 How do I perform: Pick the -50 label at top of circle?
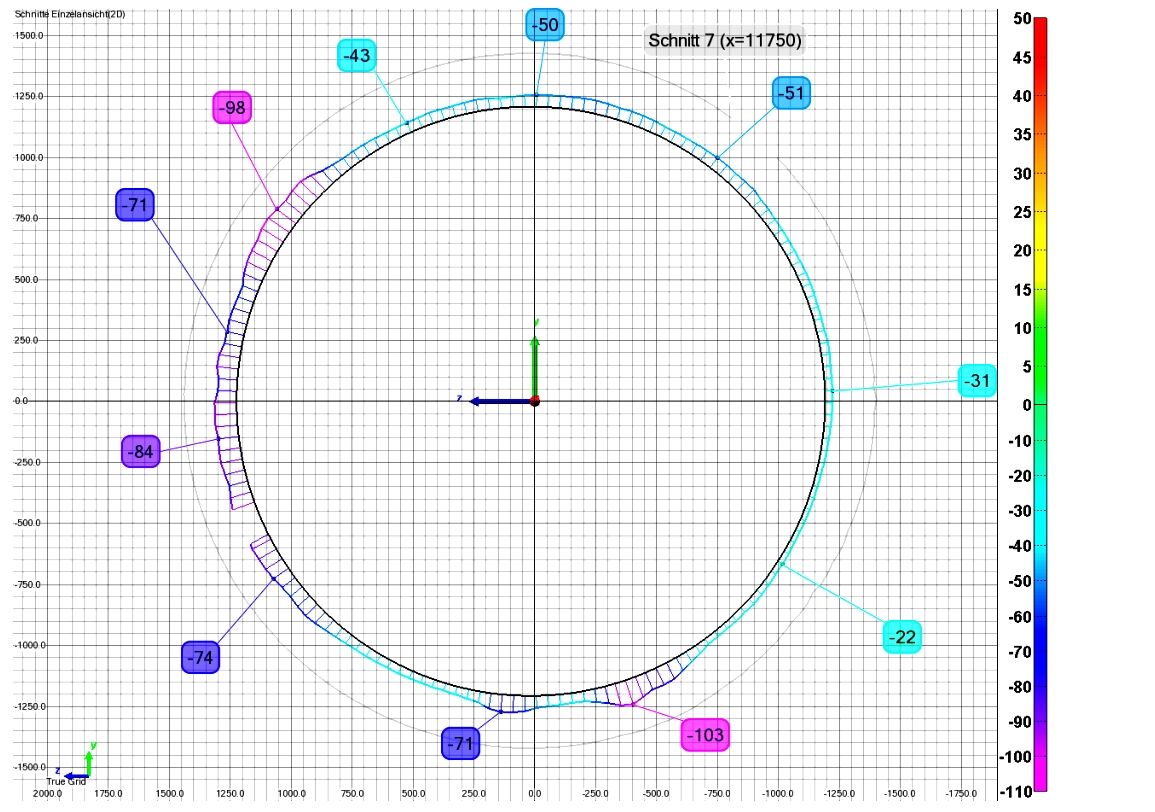pos(545,25)
